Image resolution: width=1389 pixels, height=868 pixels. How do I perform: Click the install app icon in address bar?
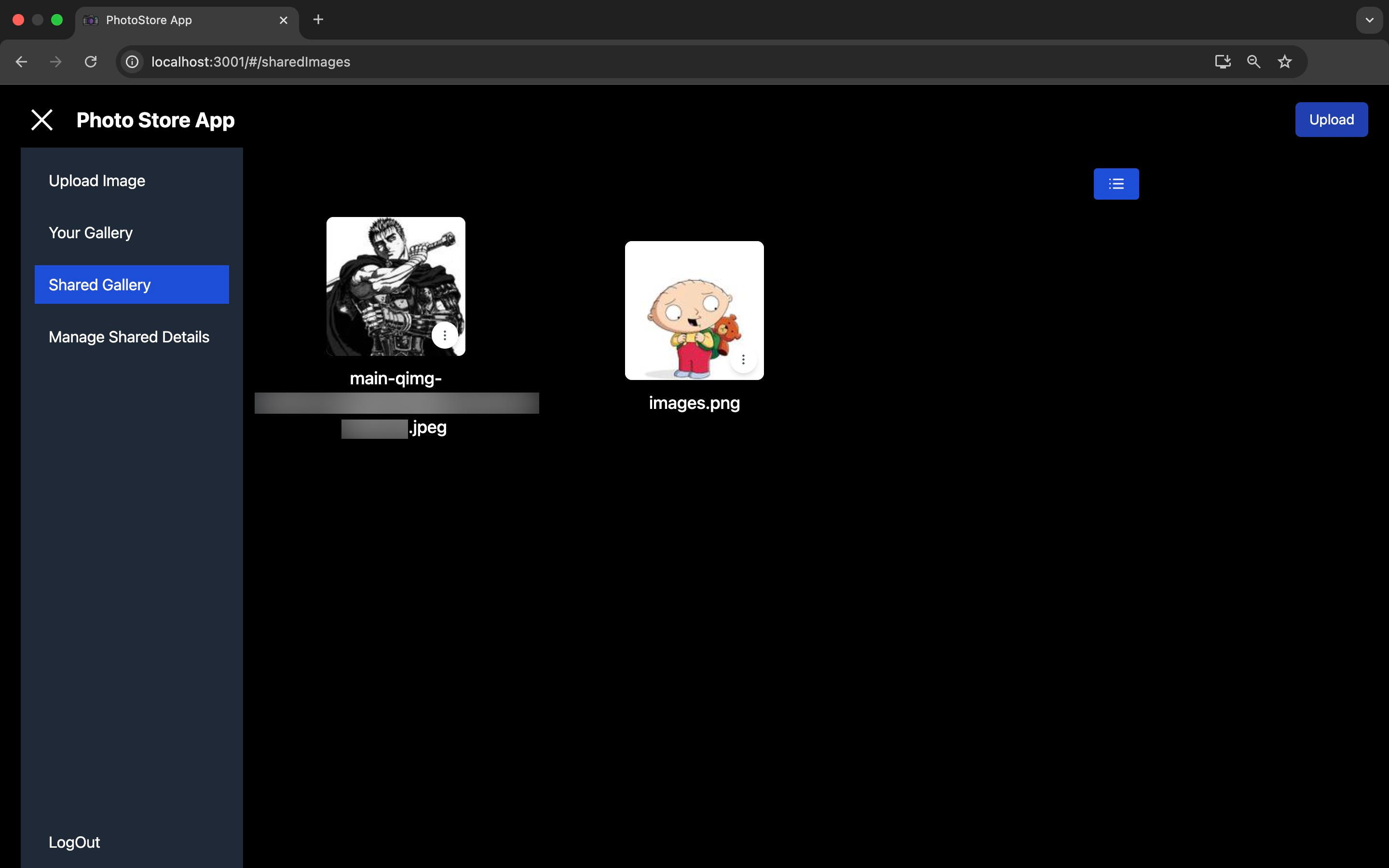[x=1223, y=62]
